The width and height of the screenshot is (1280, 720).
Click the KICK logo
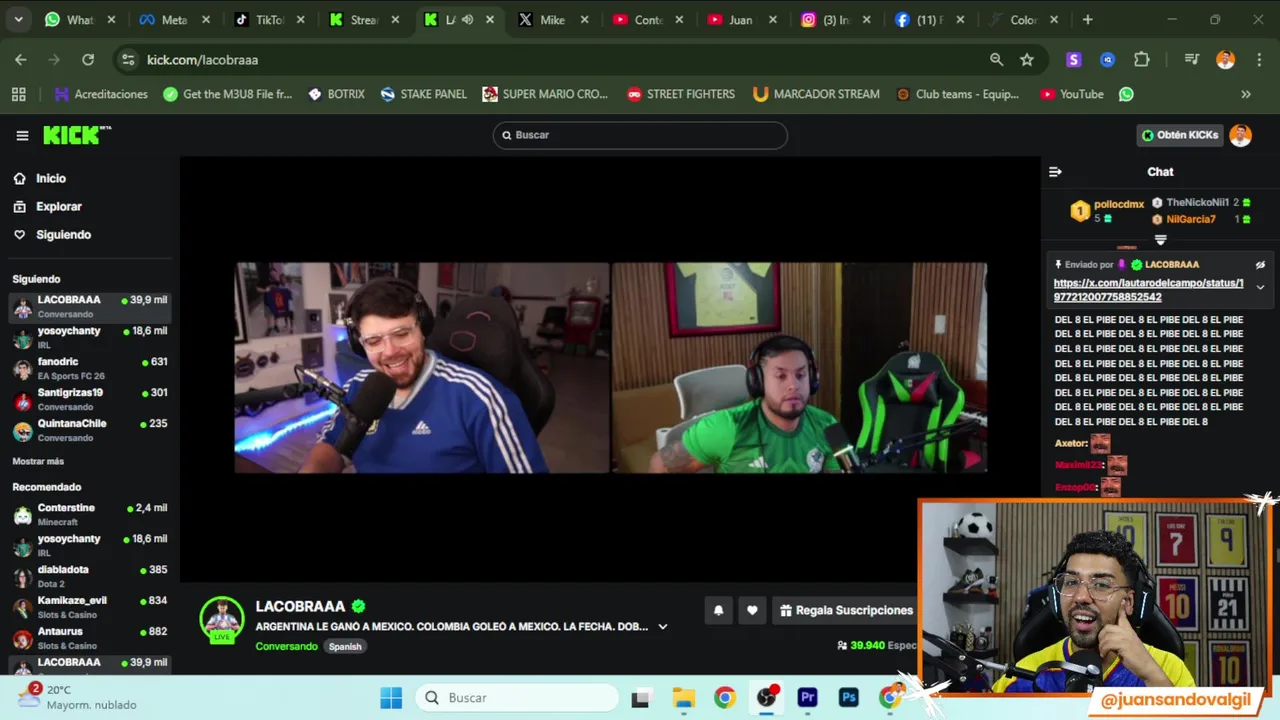pyautogui.click(x=76, y=135)
